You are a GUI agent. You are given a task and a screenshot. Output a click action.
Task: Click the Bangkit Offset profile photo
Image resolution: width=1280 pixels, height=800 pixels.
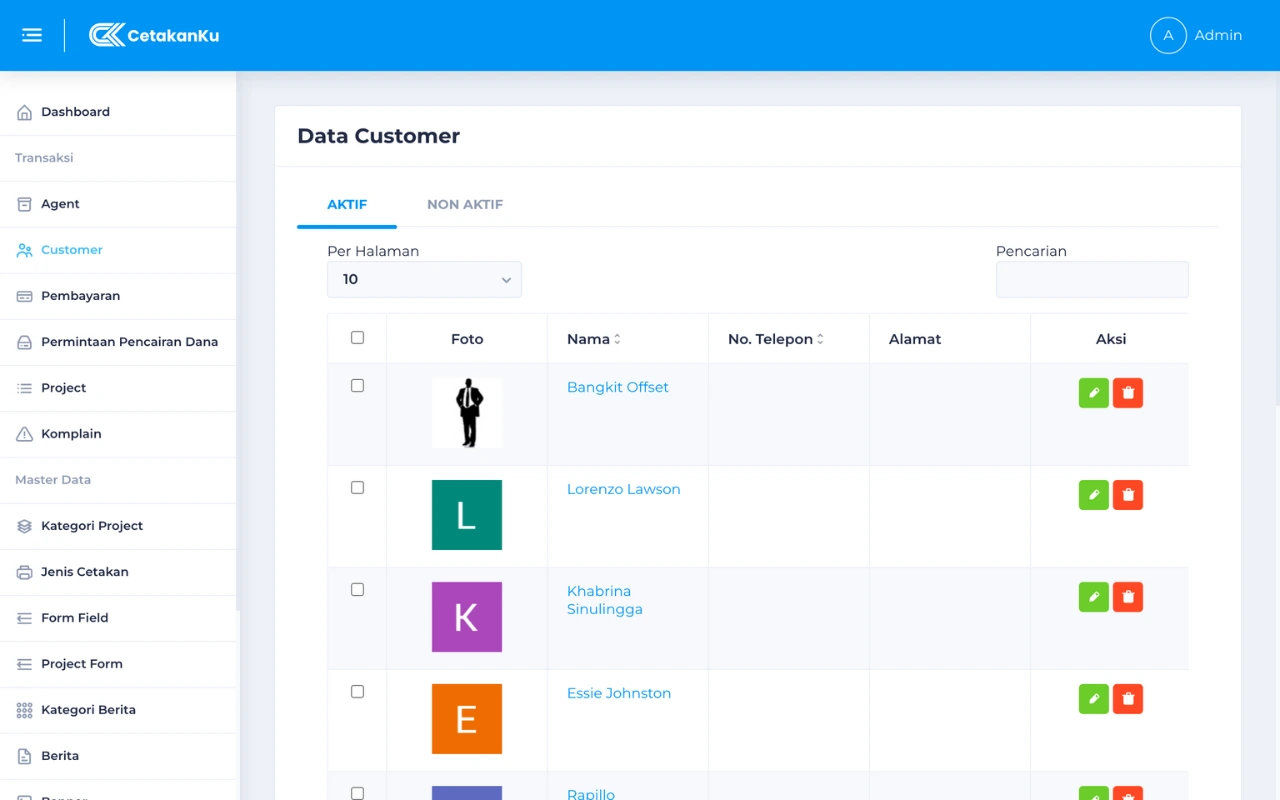pyautogui.click(x=467, y=413)
